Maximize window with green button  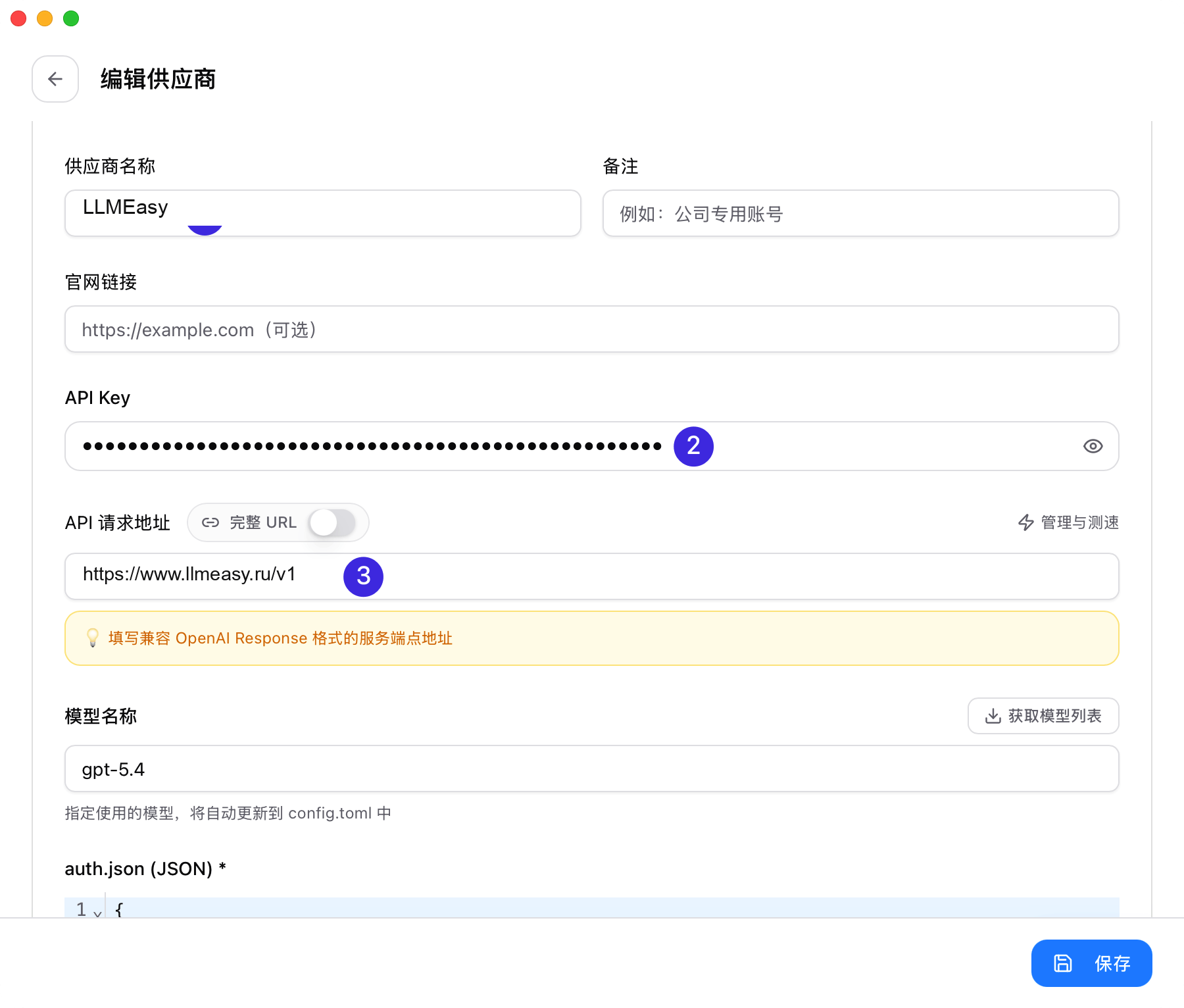71,18
